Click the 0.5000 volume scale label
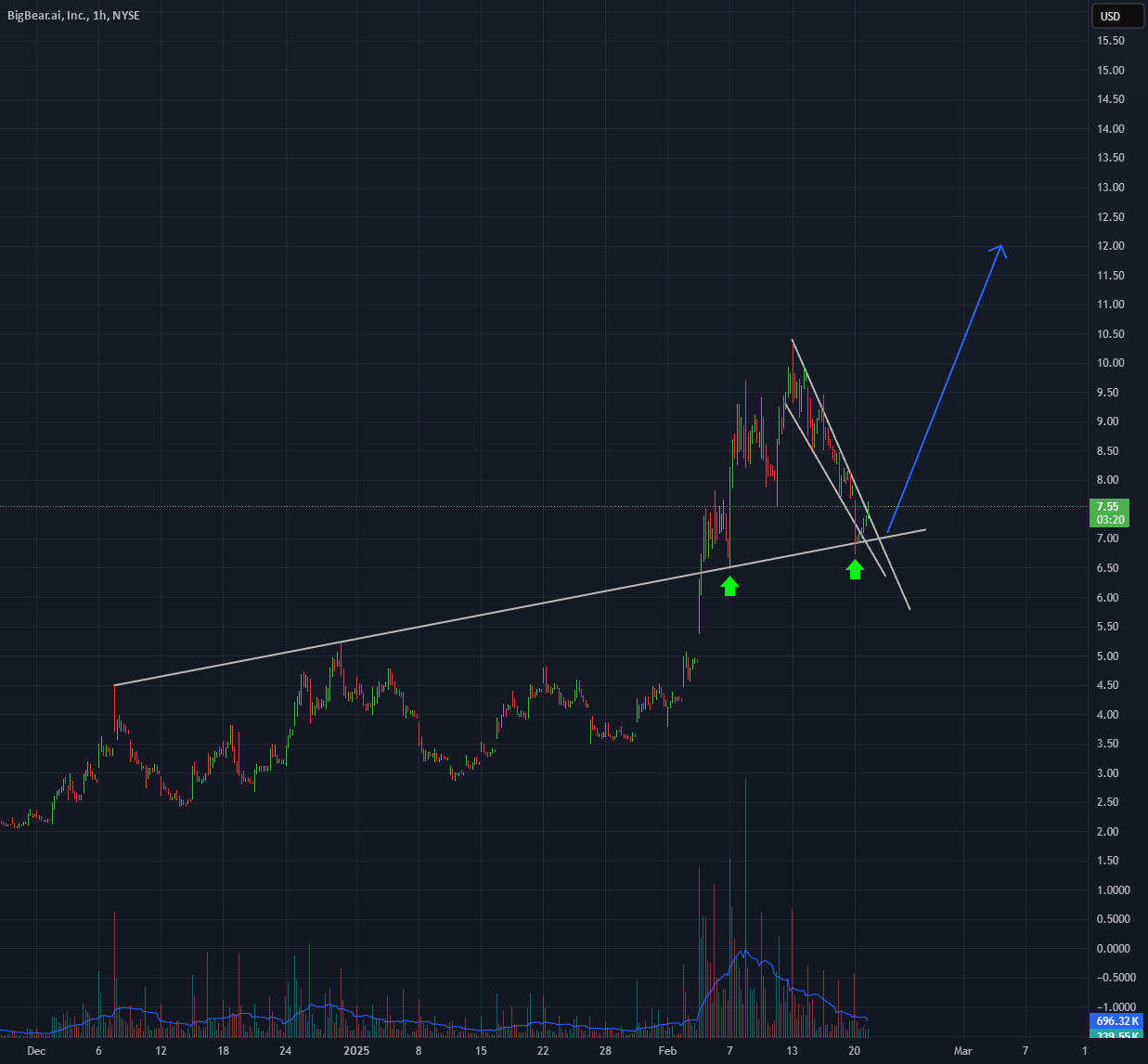 1113,919
